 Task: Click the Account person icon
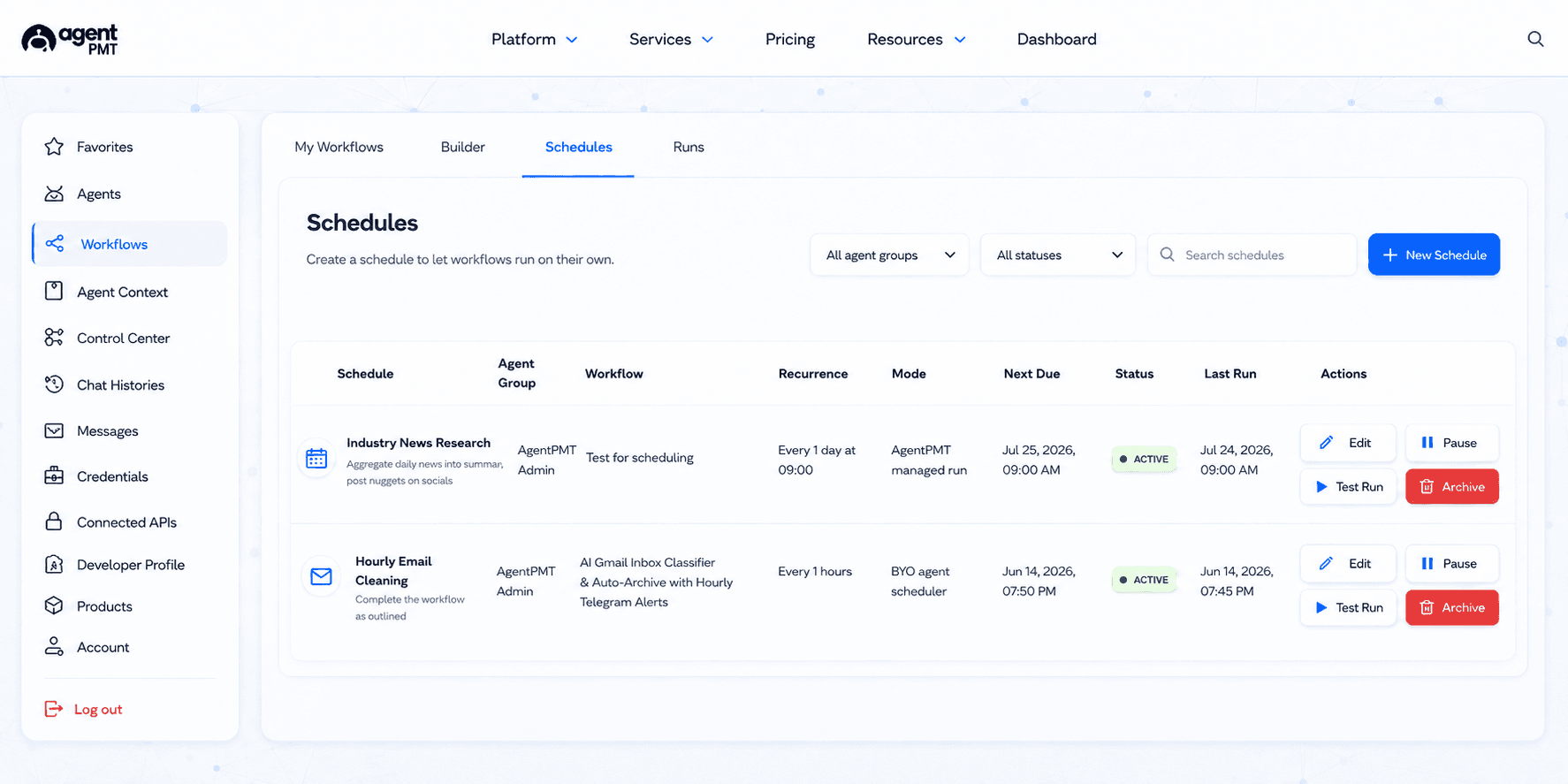(x=54, y=646)
